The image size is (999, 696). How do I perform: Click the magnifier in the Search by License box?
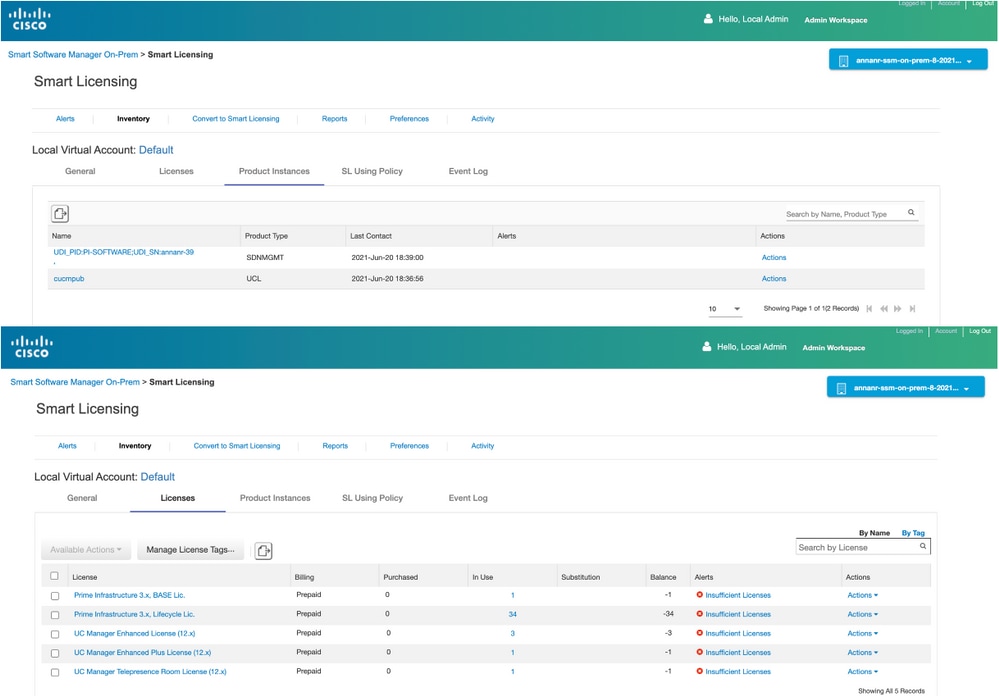pyautogui.click(x=923, y=547)
